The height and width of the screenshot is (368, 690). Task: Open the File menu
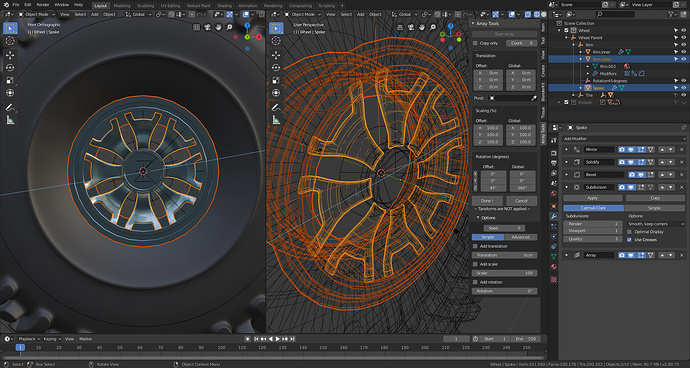pyautogui.click(x=16, y=5)
